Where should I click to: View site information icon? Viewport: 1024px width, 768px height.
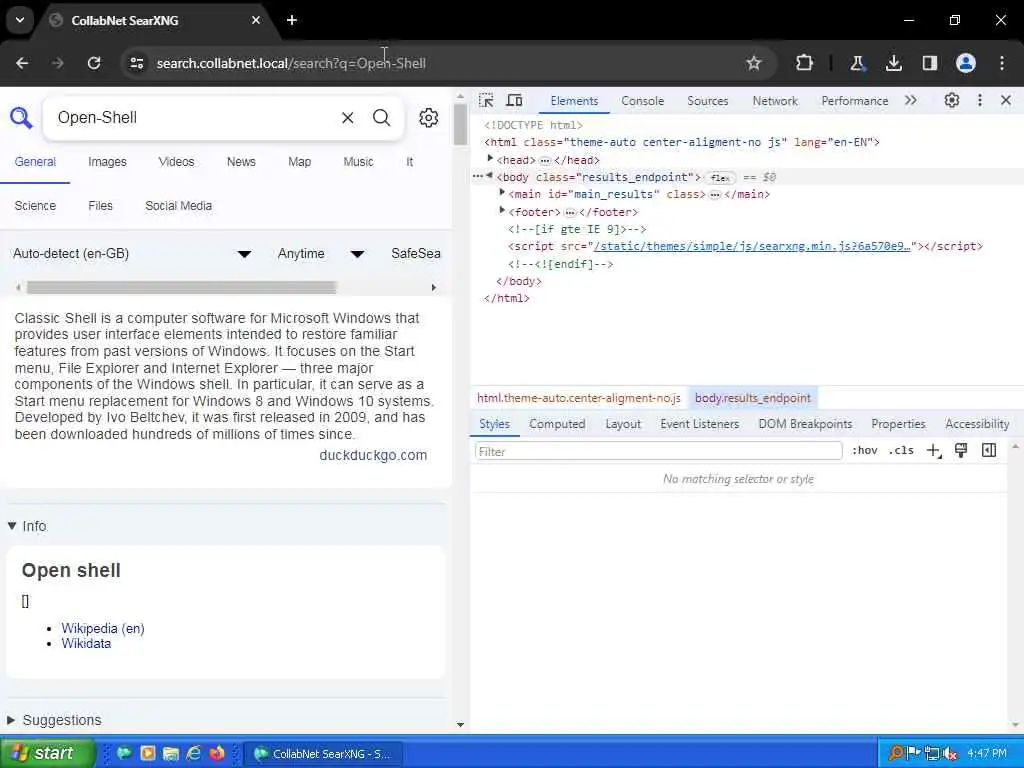tap(136, 63)
